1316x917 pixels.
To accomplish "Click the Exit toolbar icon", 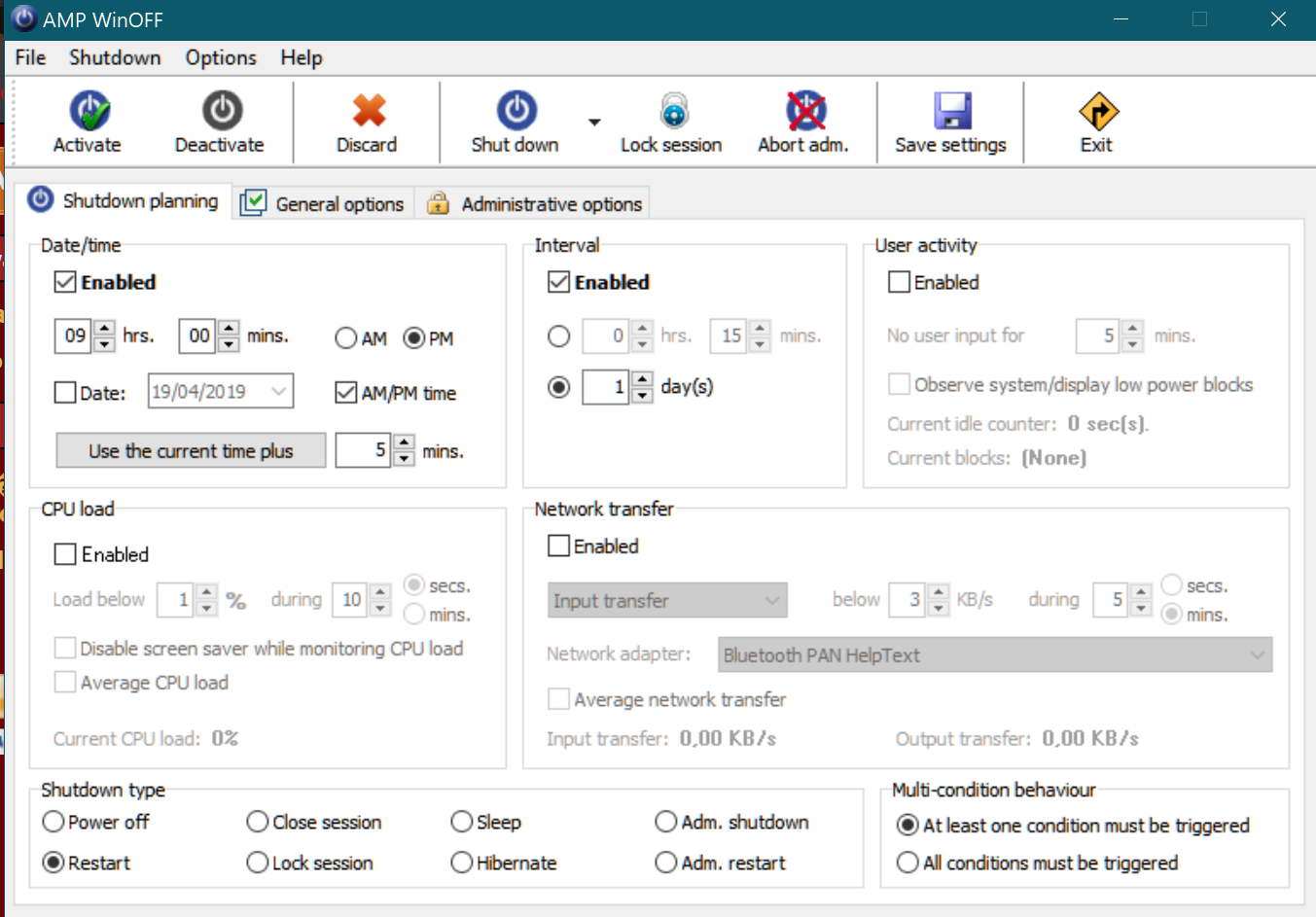I will tap(1097, 111).
